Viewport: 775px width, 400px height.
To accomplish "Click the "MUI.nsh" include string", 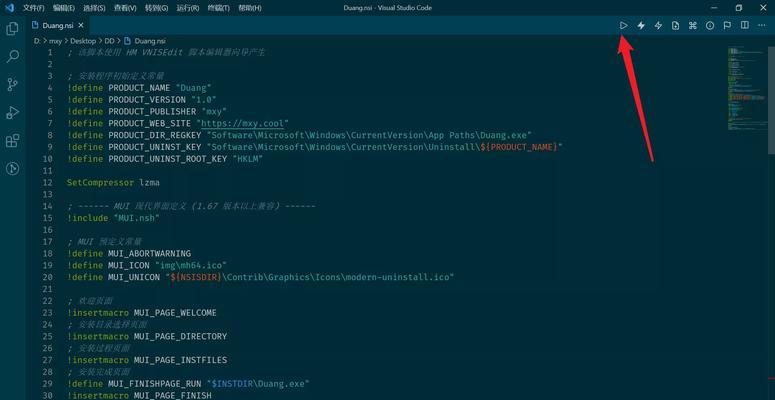I will pos(136,218).
